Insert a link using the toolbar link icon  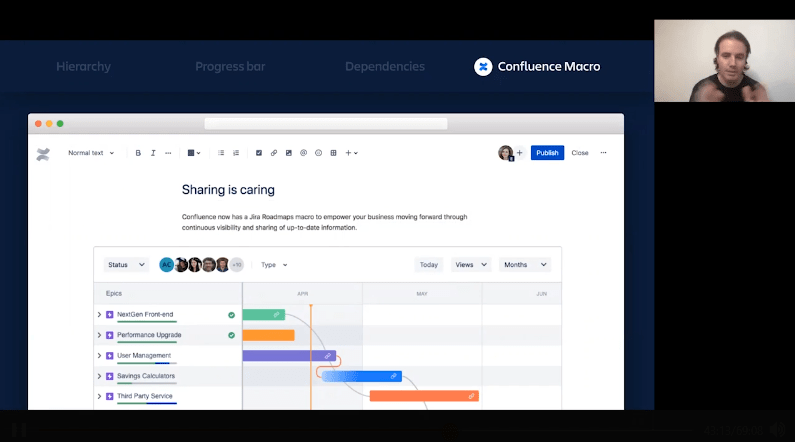[x=274, y=153]
